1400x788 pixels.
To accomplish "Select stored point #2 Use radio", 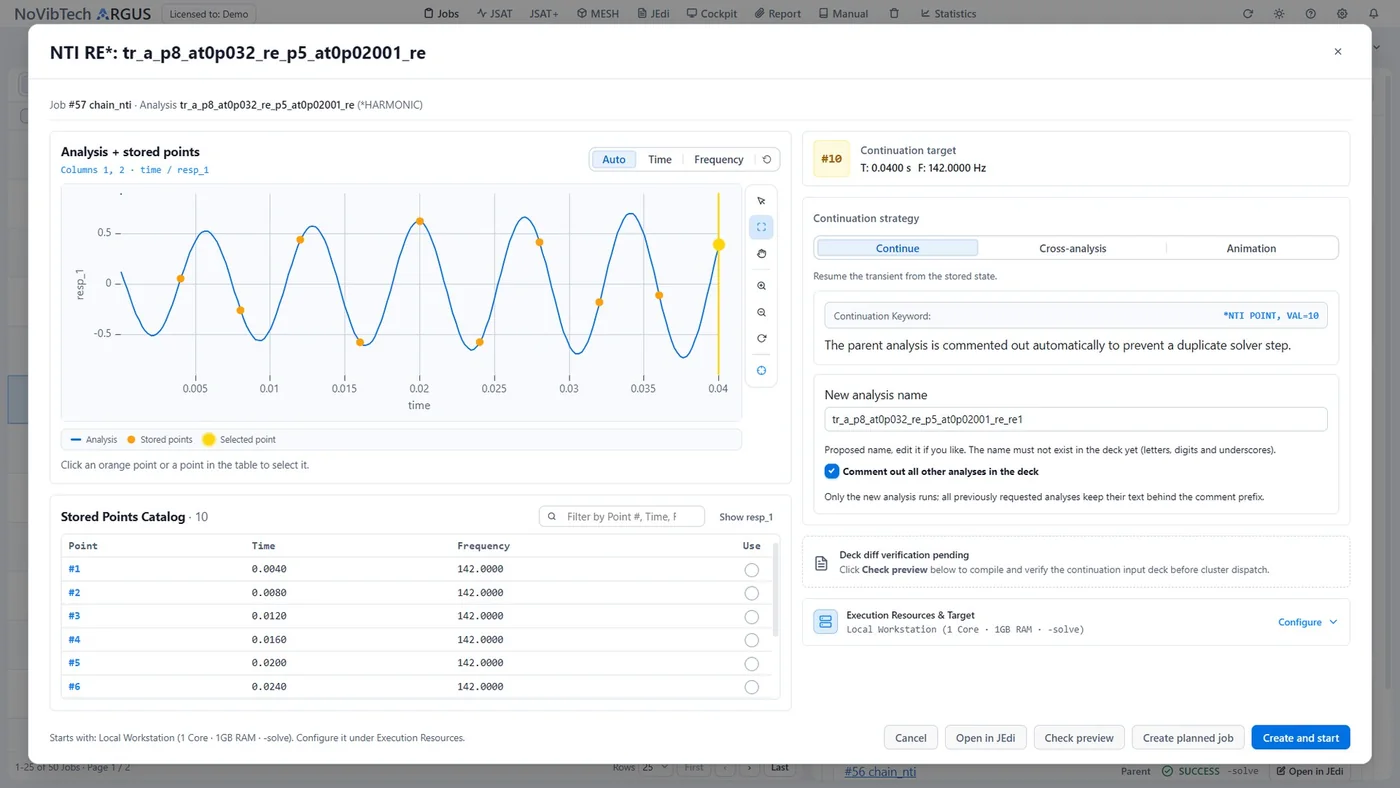I will pos(751,593).
